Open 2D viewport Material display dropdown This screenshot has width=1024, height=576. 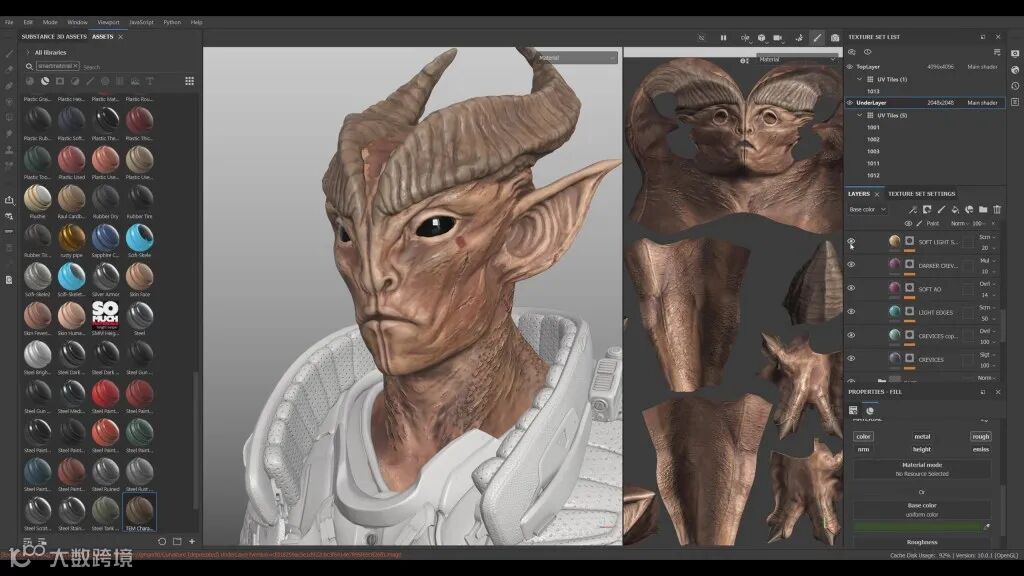coord(797,59)
